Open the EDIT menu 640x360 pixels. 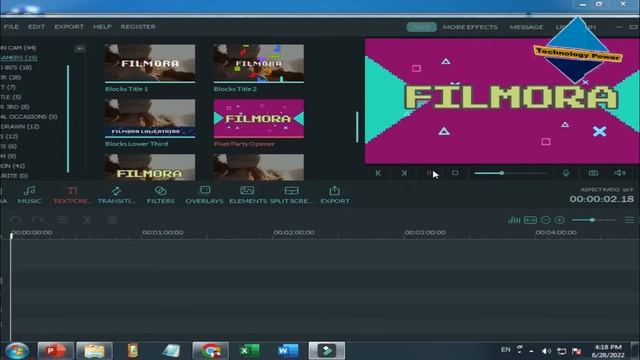(36, 27)
